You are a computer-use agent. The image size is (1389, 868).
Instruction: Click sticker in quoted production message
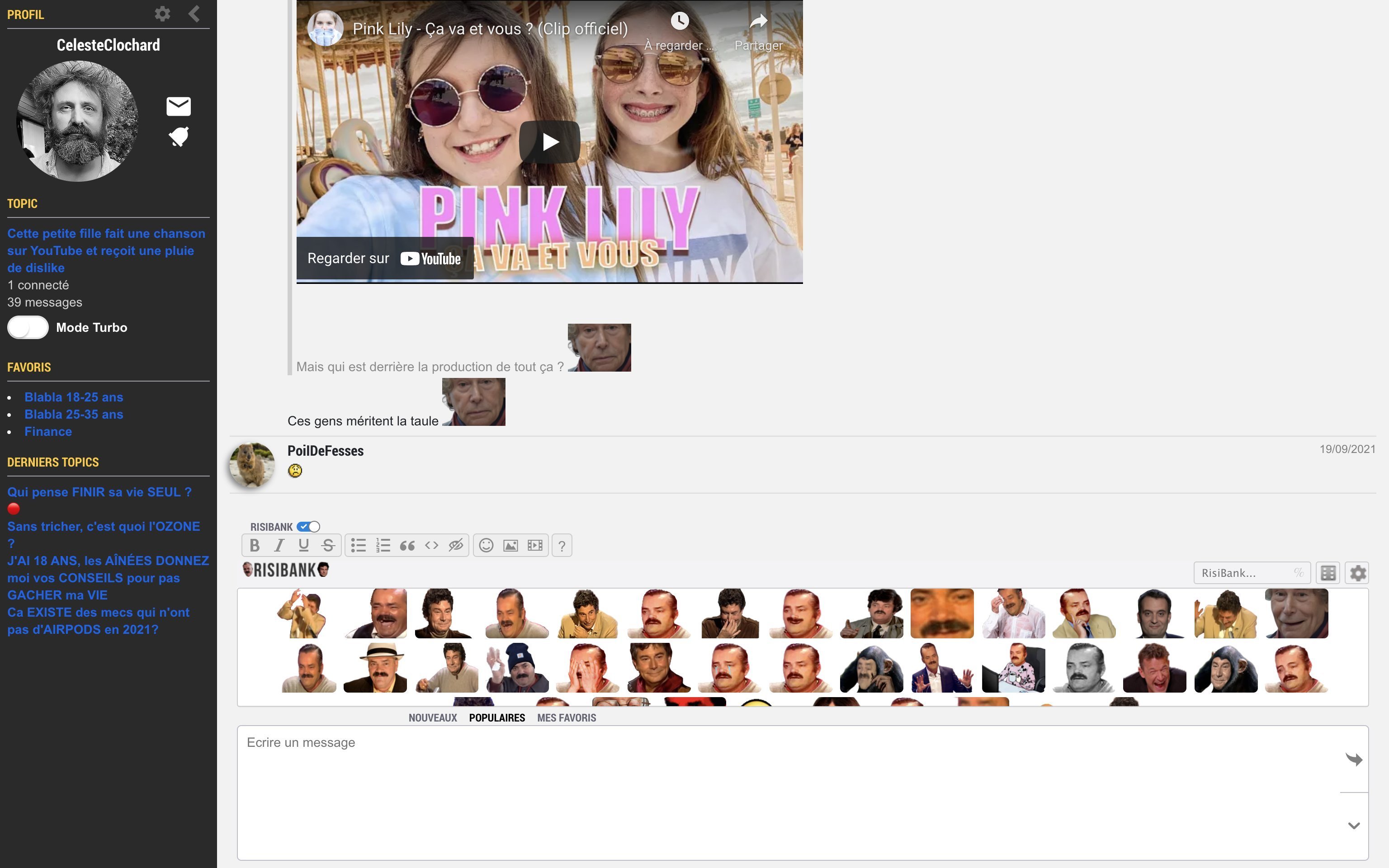click(x=599, y=347)
